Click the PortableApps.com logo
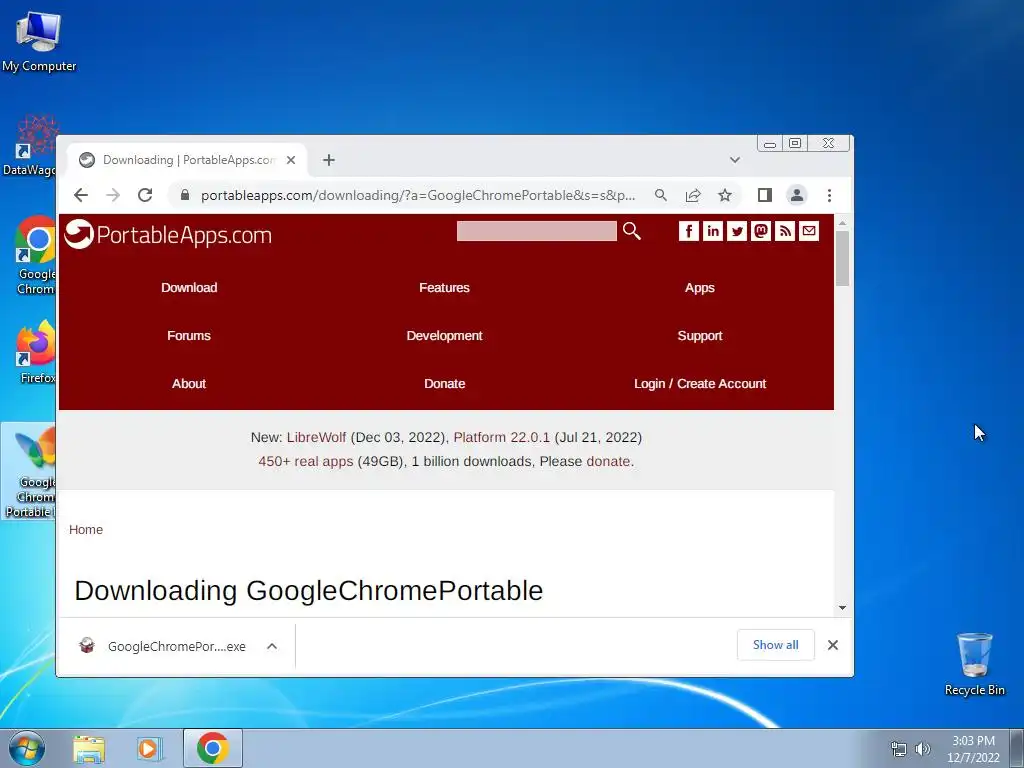The image size is (1024, 768). (168, 234)
